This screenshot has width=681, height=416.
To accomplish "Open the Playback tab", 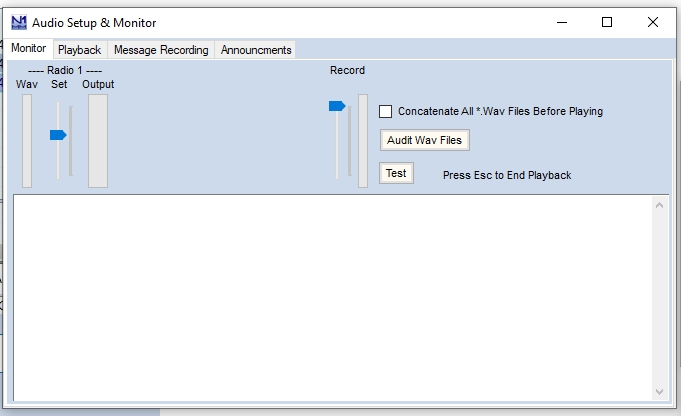I will point(79,49).
